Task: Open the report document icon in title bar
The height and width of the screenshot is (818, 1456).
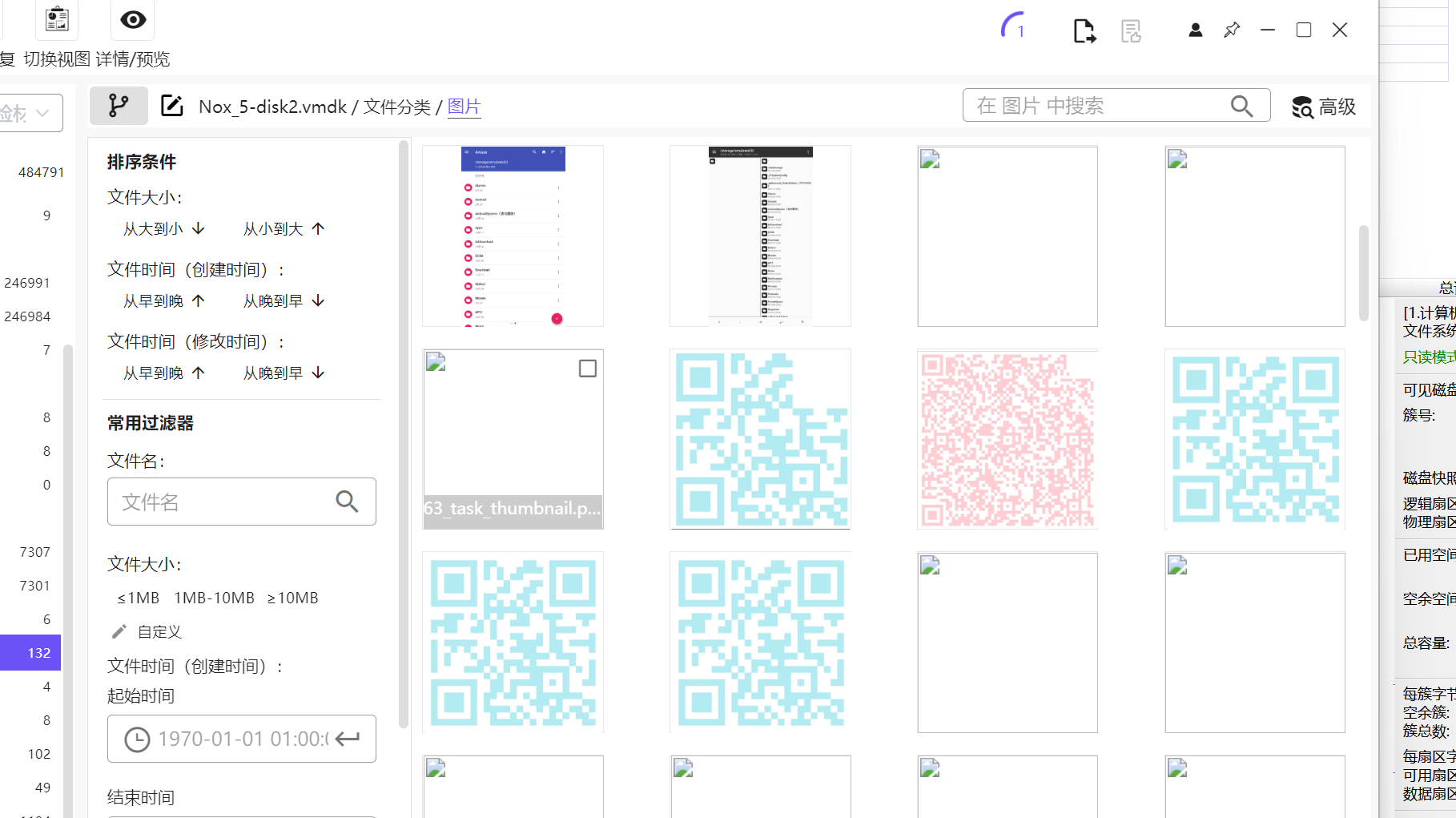Action: point(1131,31)
